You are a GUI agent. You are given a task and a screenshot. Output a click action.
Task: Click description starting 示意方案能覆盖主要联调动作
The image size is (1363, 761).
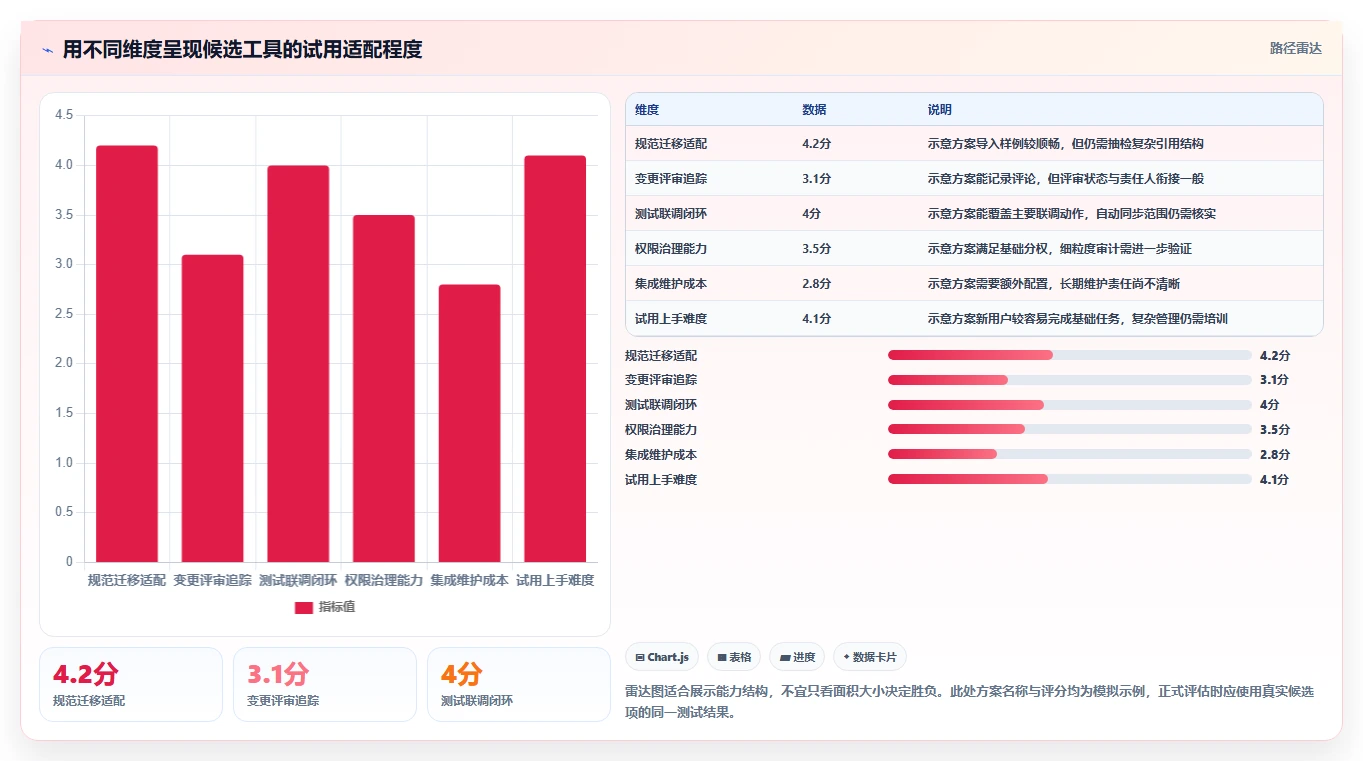(1072, 214)
